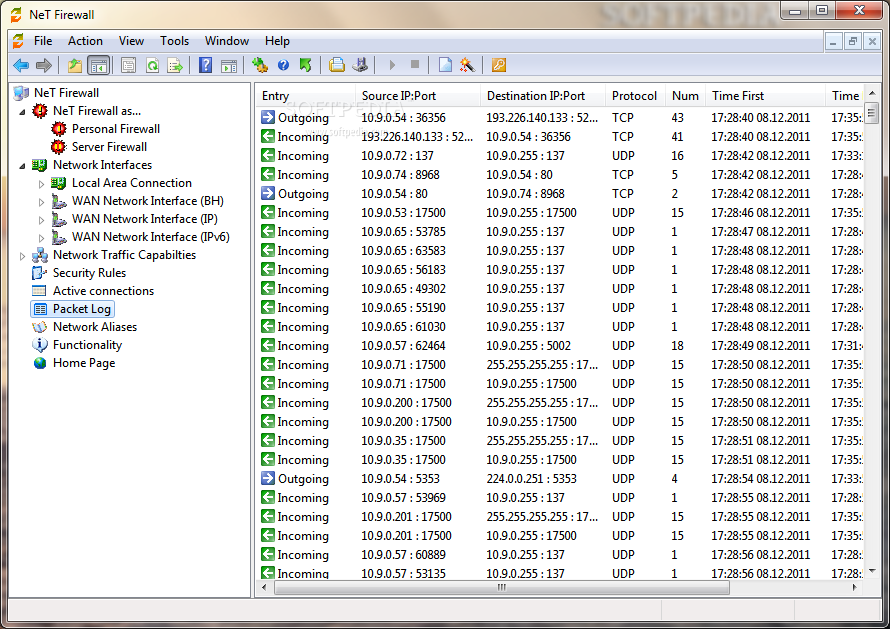Open Security Rules in the tree

[x=89, y=272]
